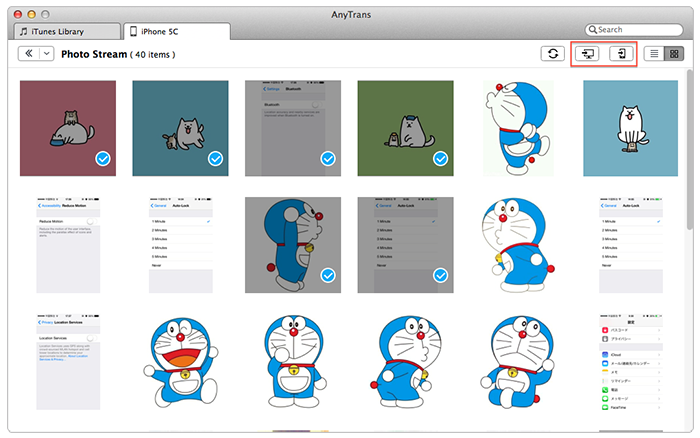Click the Search field

pos(634,30)
